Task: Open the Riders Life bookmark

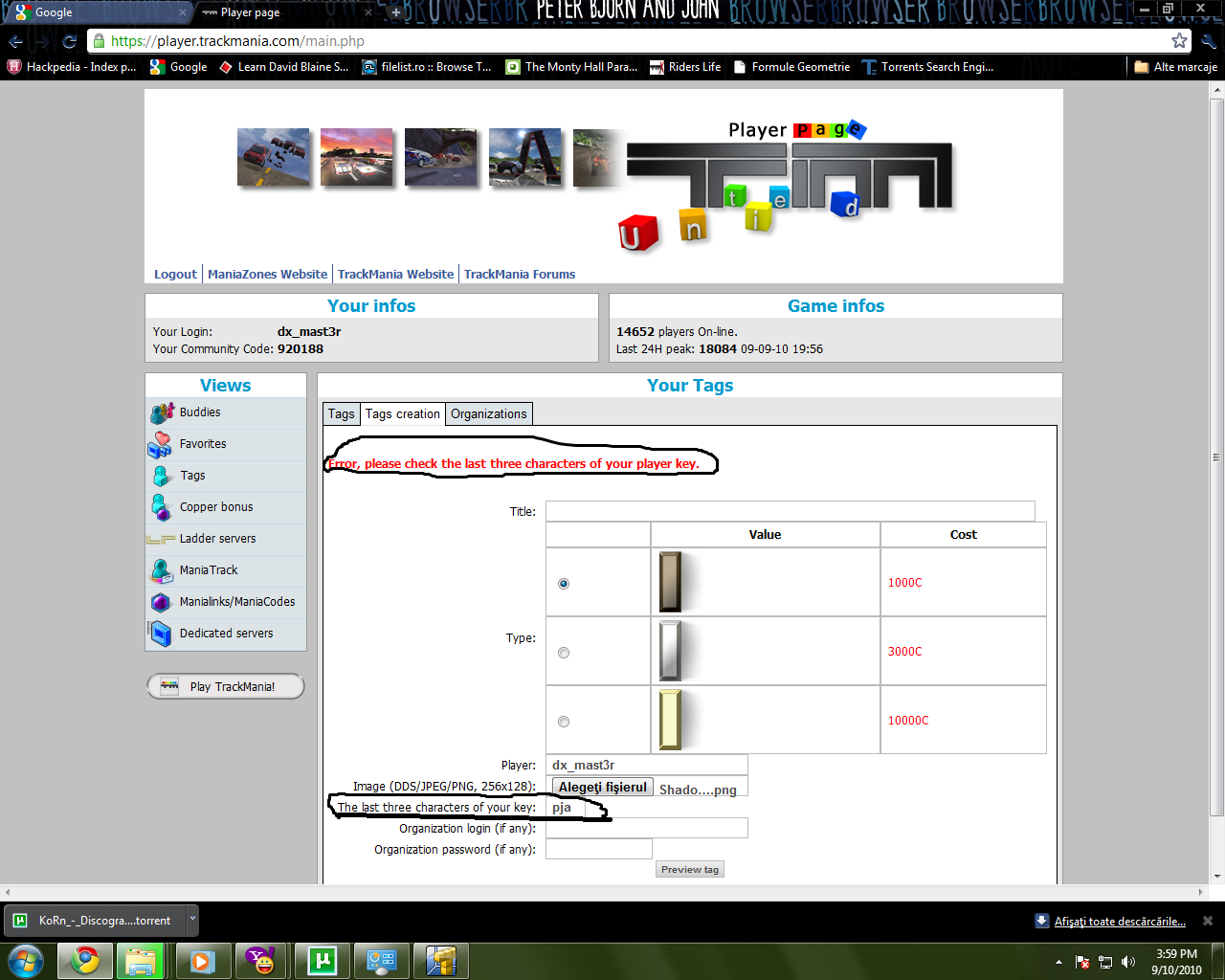Action: (685, 67)
